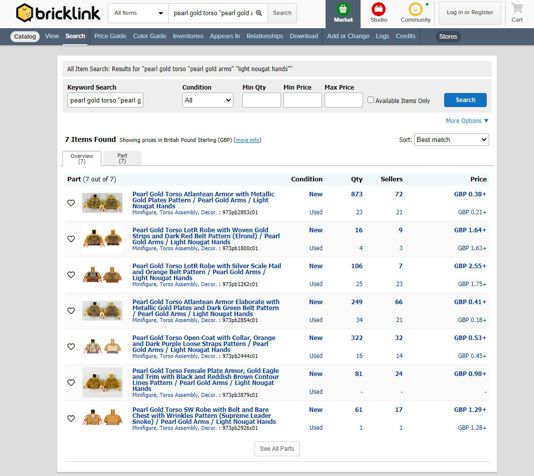Screen dimensions: 534x476
Task: Open the Snoke robe 973pb2926c01 thumbnail
Action: [102, 418]
